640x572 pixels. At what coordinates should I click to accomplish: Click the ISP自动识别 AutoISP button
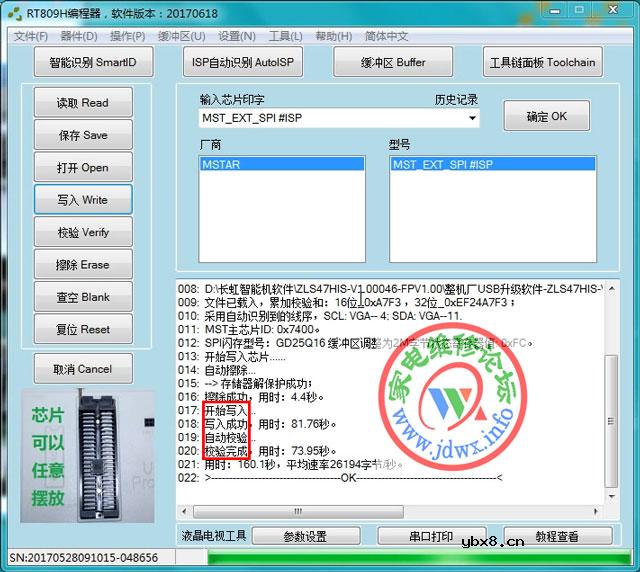(x=243, y=62)
